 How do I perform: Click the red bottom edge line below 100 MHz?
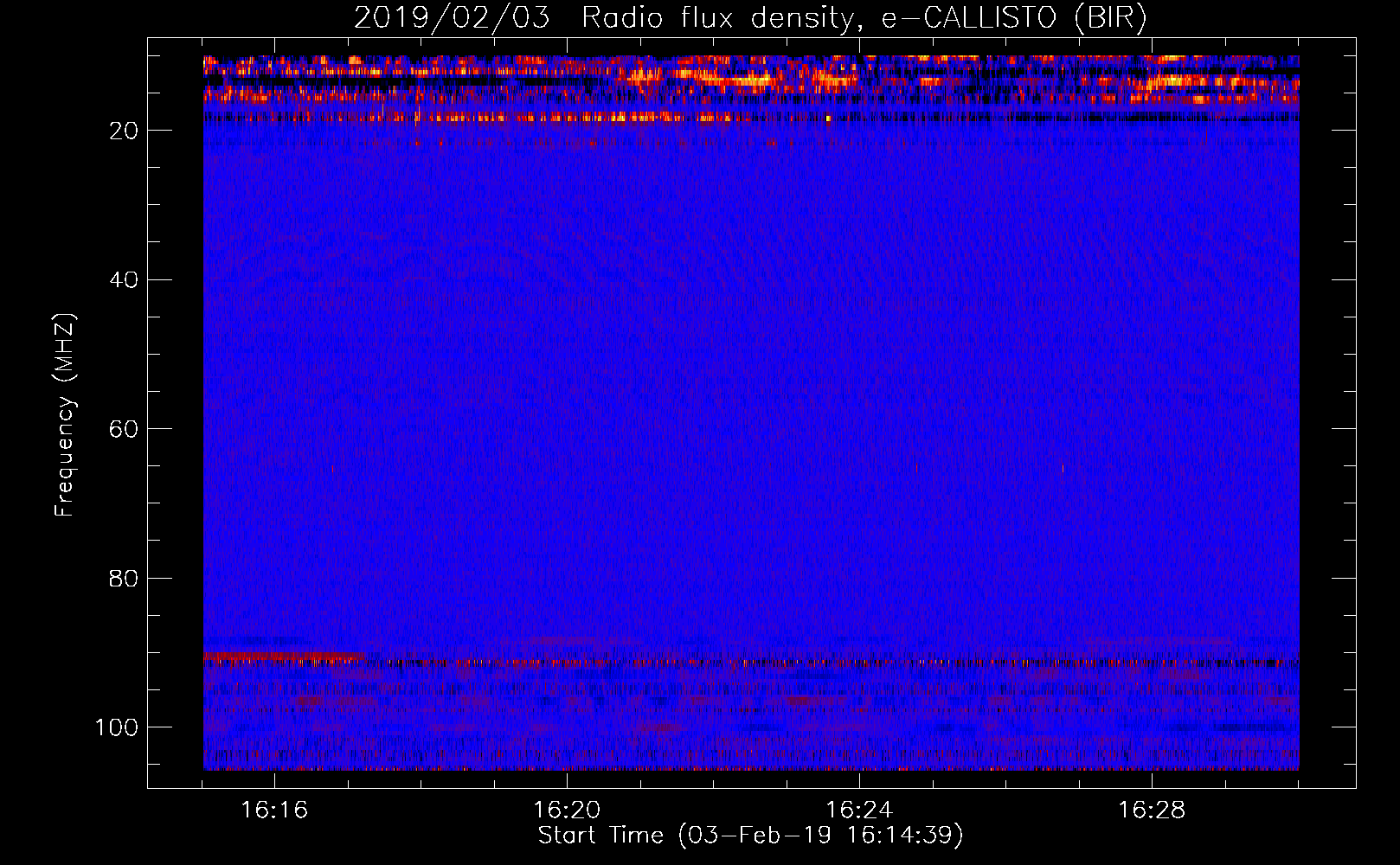pyautogui.click(x=751, y=768)
